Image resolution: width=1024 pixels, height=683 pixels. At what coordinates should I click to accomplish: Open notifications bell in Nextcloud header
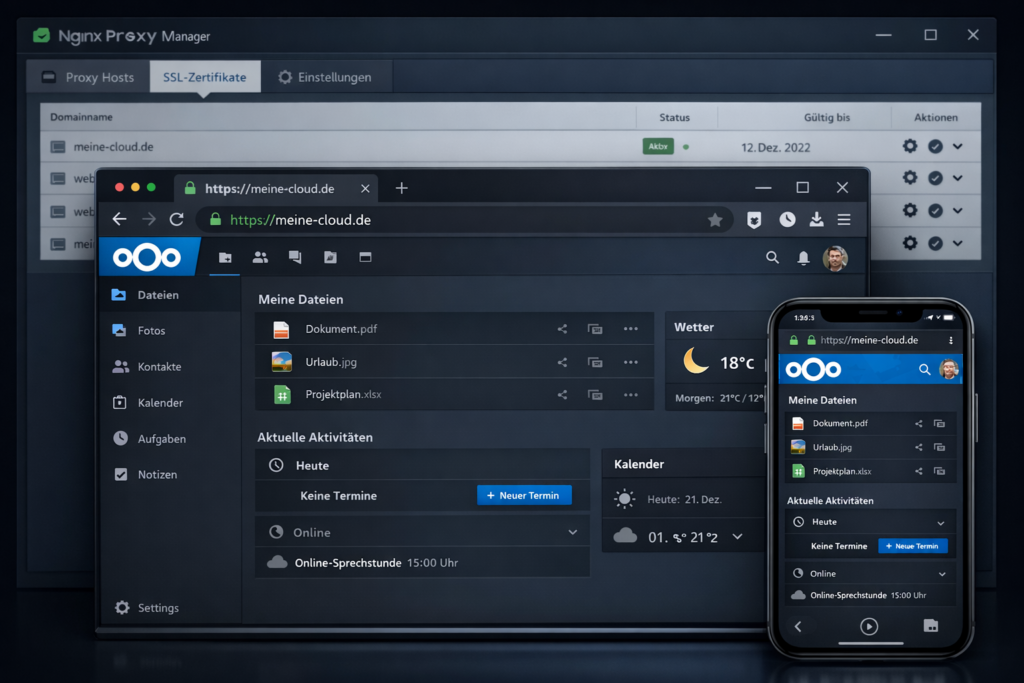pyautogui.click(x=803, y=258)
